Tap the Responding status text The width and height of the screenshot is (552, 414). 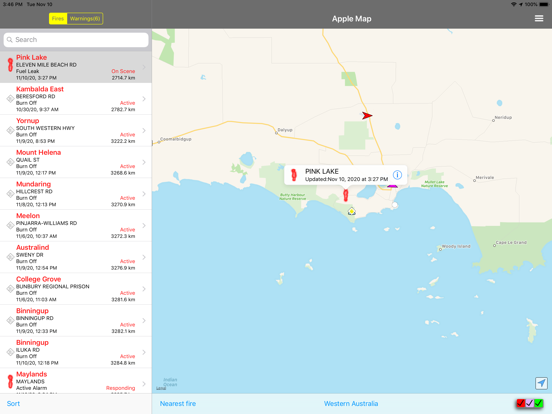point(120,388)
